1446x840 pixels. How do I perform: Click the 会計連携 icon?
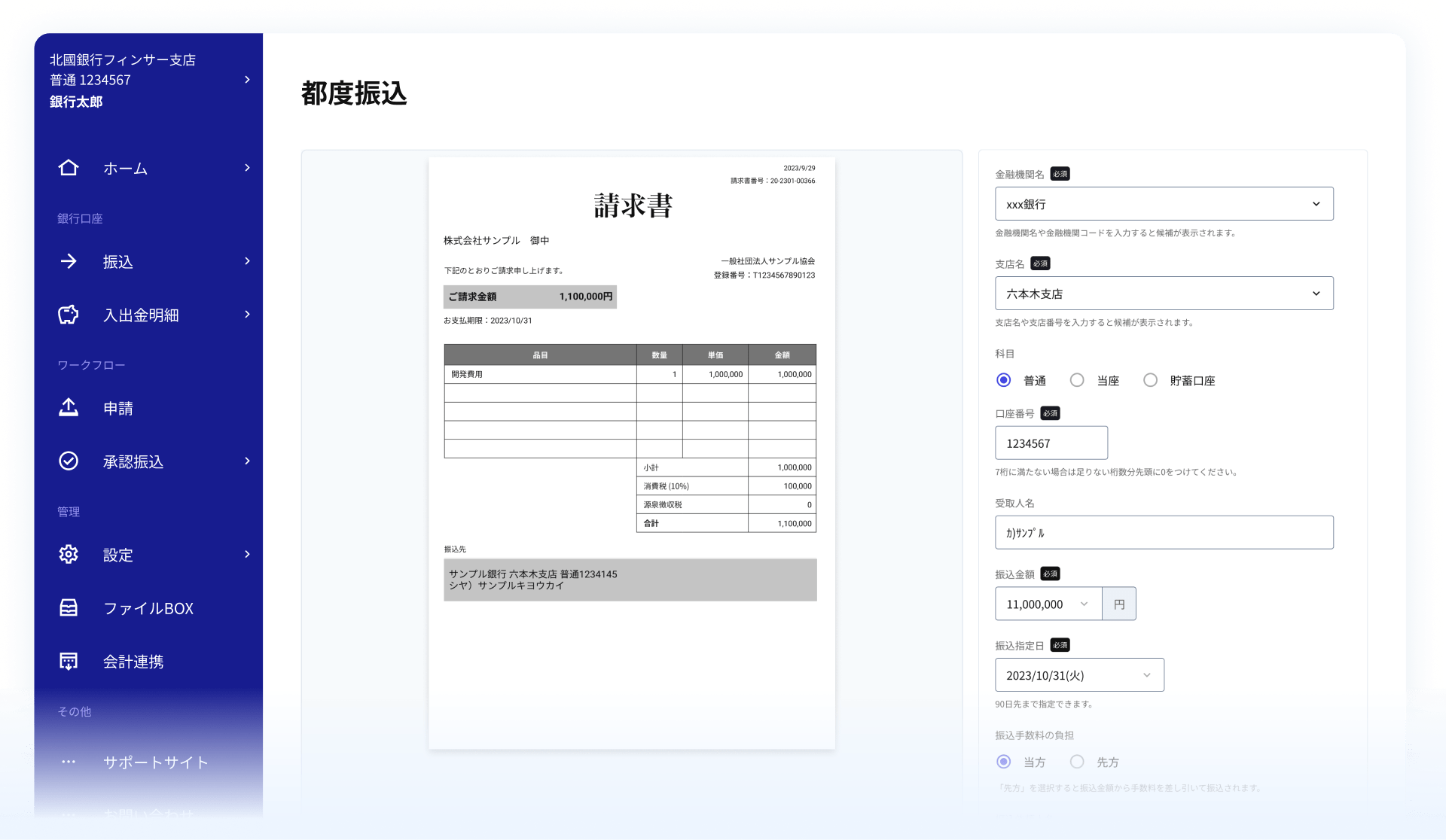[x=69, y=661]
